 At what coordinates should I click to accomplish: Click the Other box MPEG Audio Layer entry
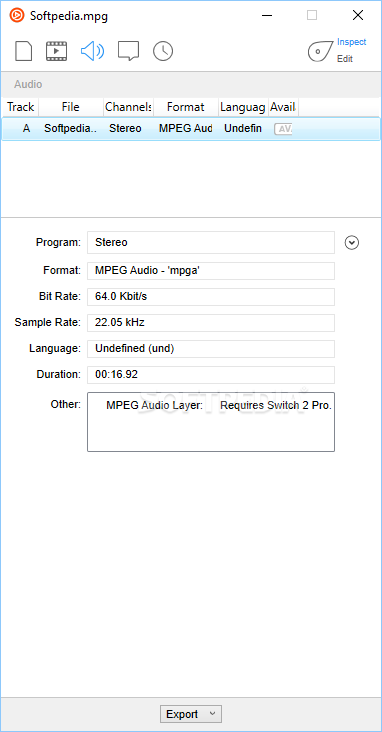pyautogui.click(x=219, y=406)
